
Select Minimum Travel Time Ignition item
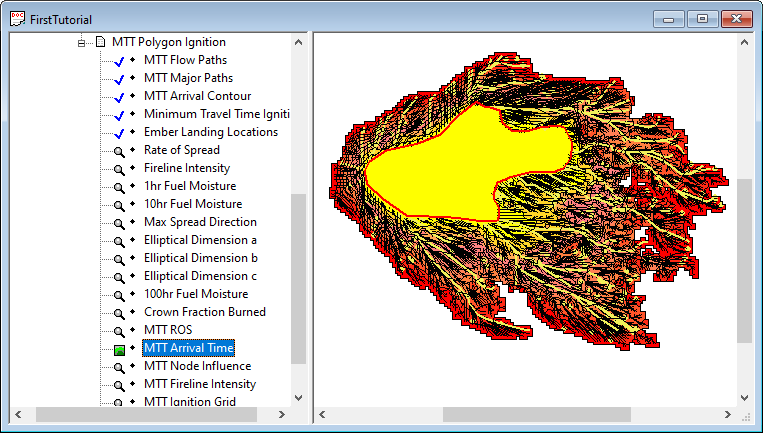pos(217,114)
